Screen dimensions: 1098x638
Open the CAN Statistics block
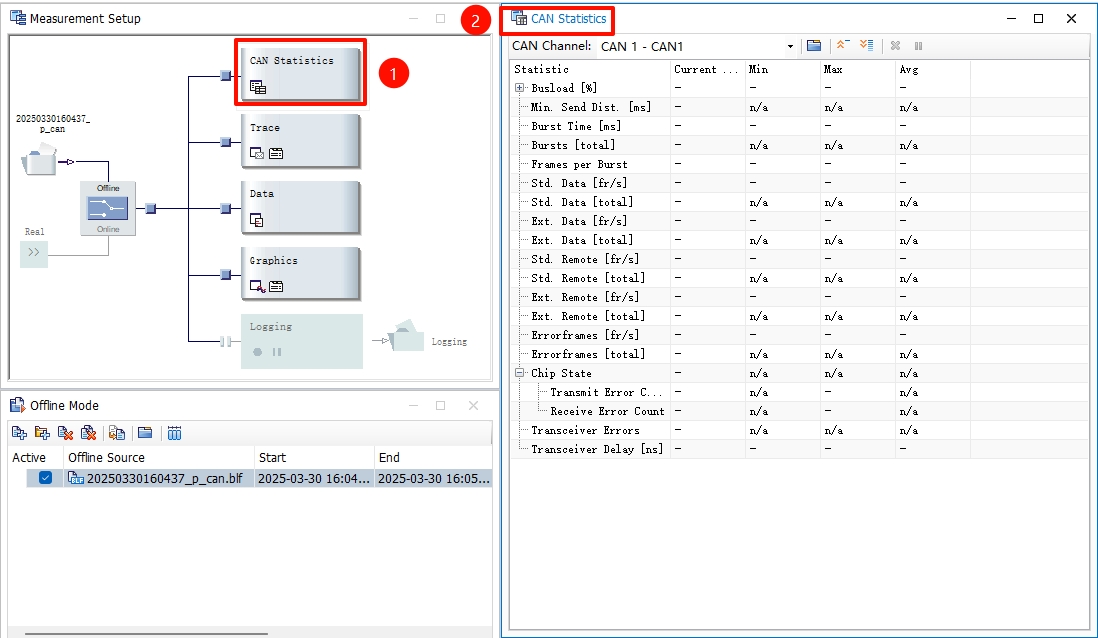pyautogui.click(x=300, y=72)
